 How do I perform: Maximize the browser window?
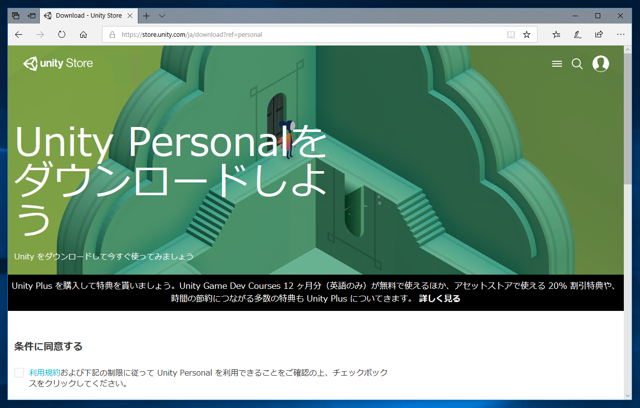[598, 16]
